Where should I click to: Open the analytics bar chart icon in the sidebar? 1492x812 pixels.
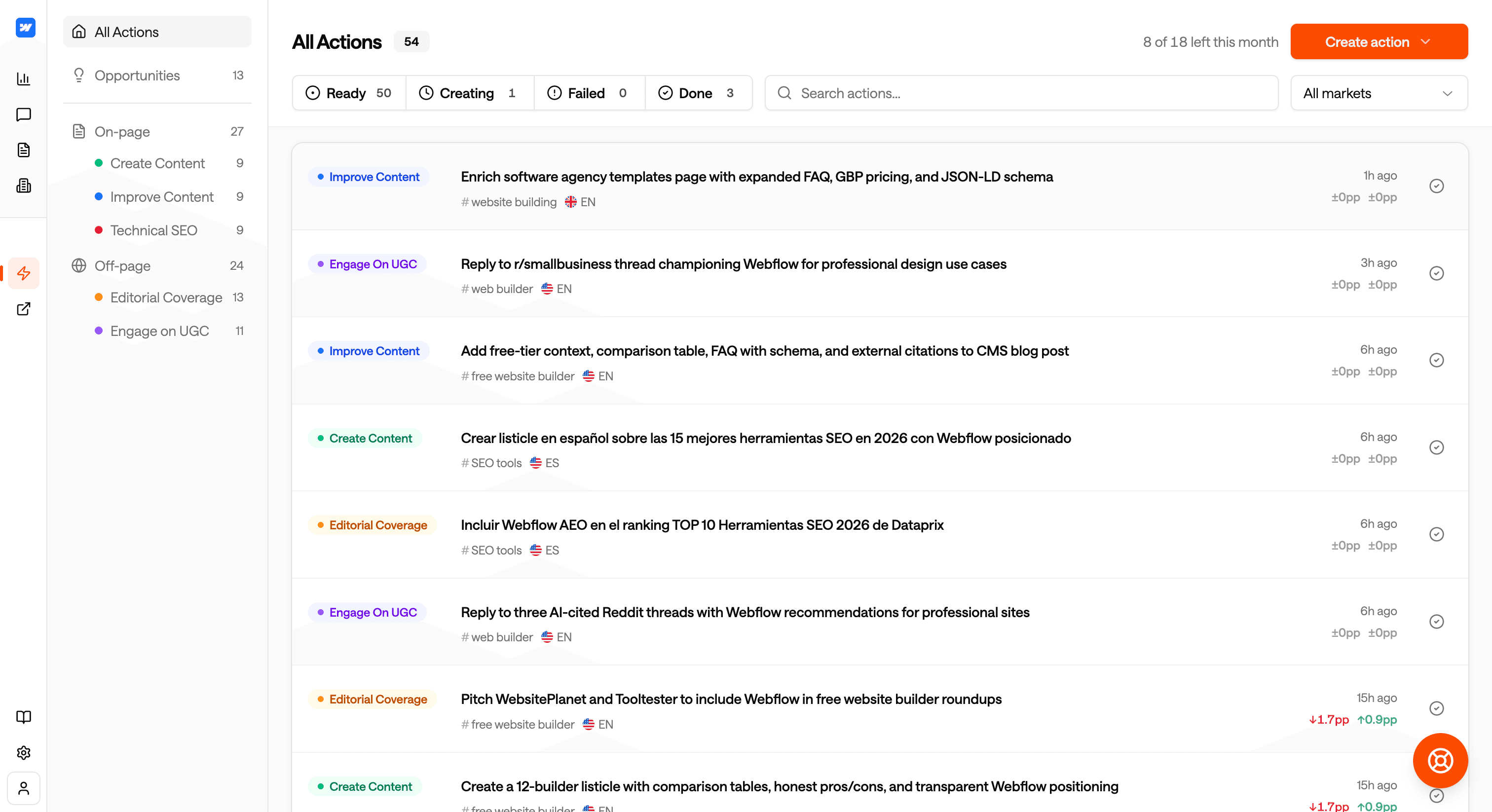click(x=24, y=79)
